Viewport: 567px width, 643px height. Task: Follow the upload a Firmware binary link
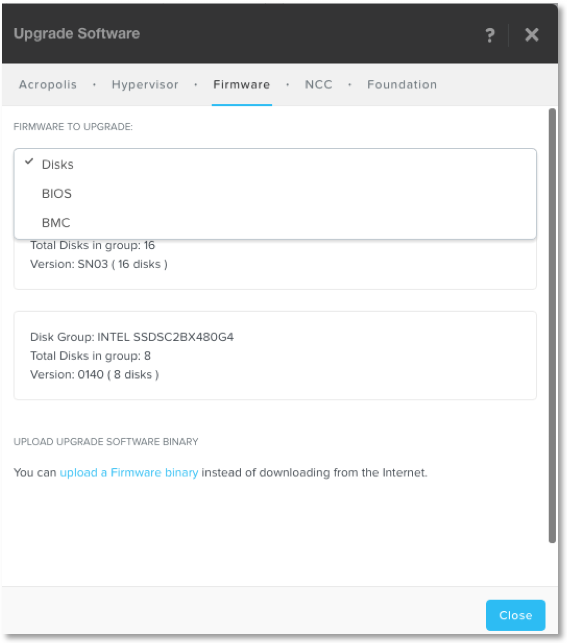(x=129, y=472)
